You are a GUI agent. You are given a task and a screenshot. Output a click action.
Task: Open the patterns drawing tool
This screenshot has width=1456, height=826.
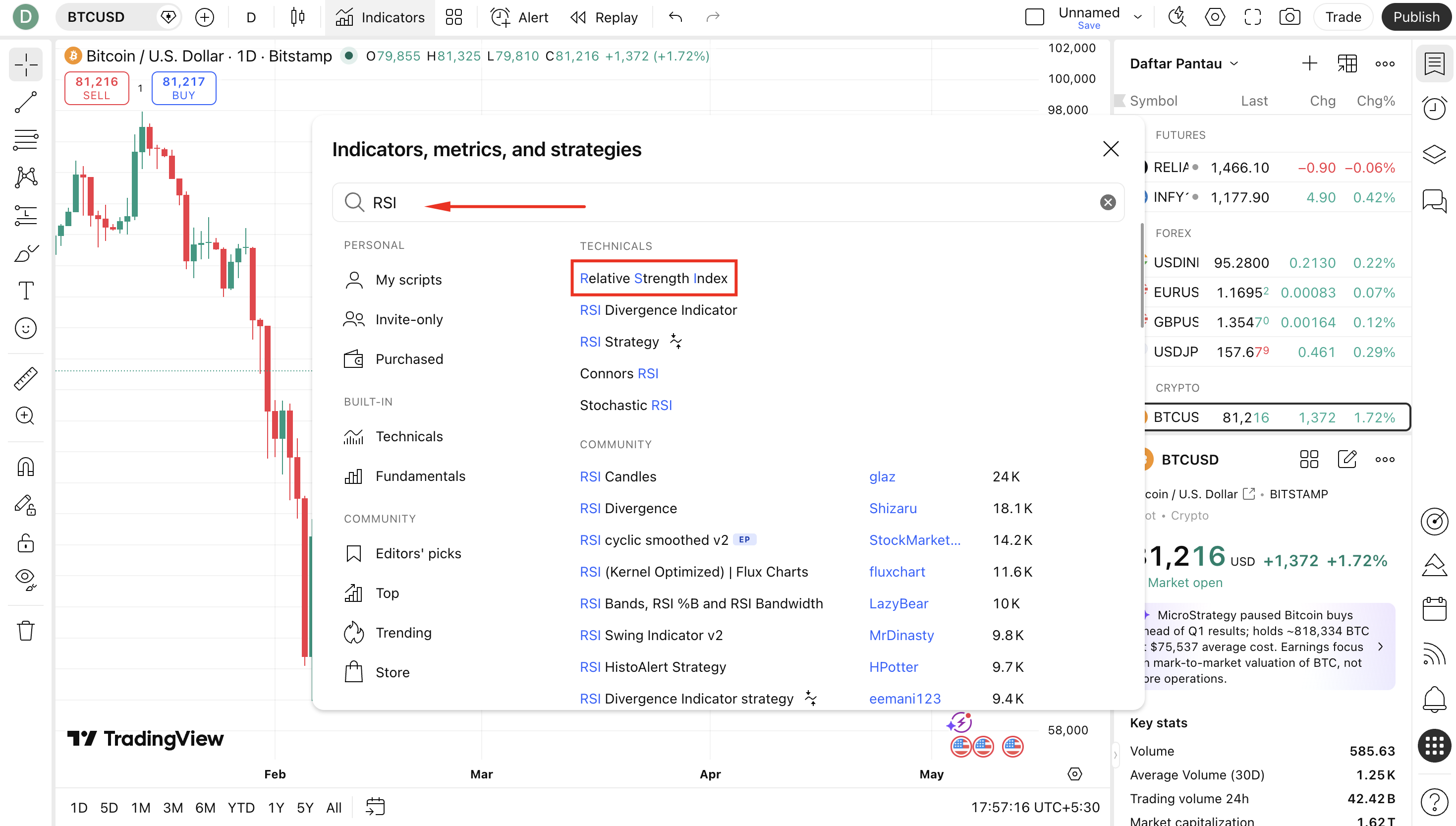pyautogui.click(x=25, y=177)
